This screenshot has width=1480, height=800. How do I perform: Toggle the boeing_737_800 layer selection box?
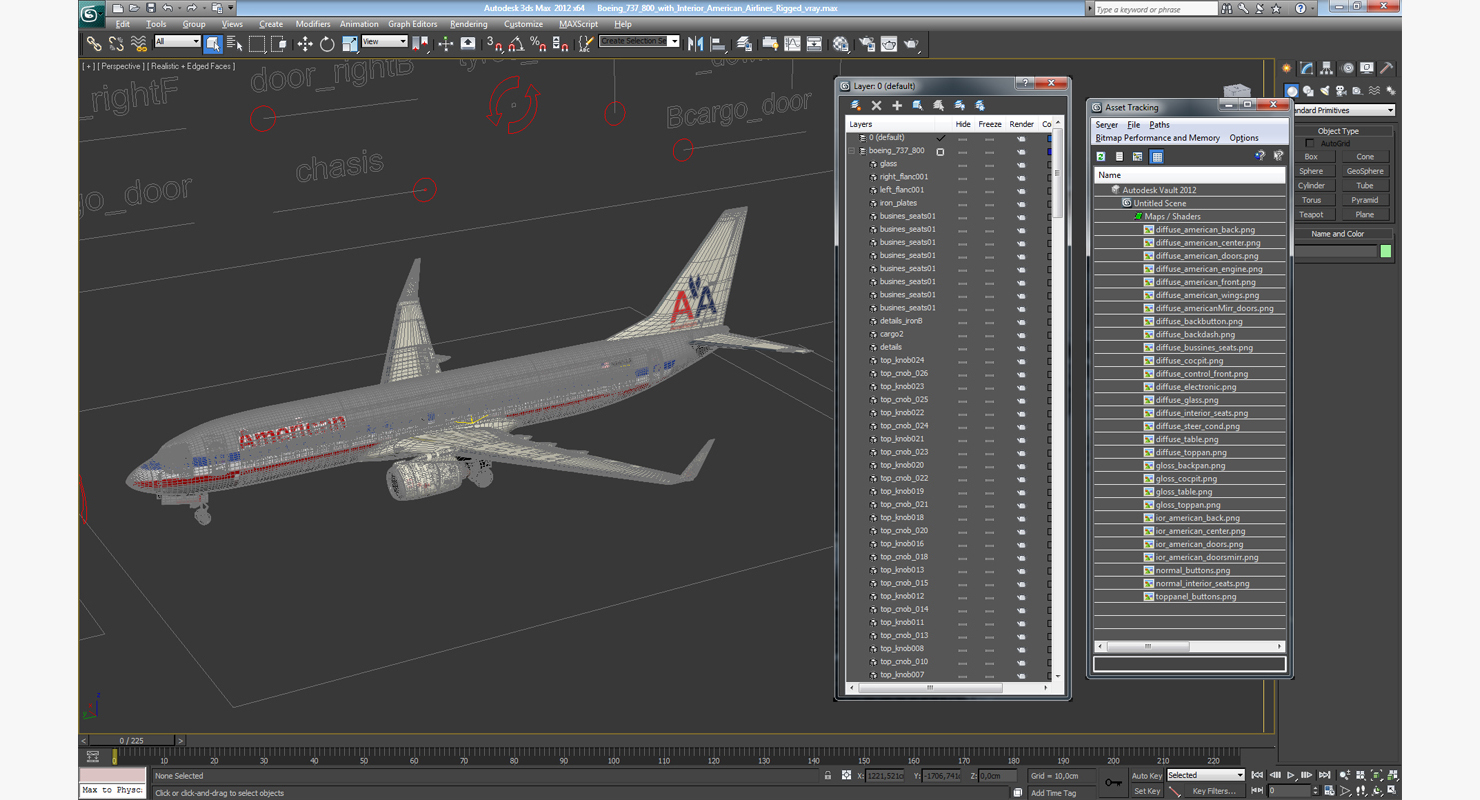pos(940,151)
